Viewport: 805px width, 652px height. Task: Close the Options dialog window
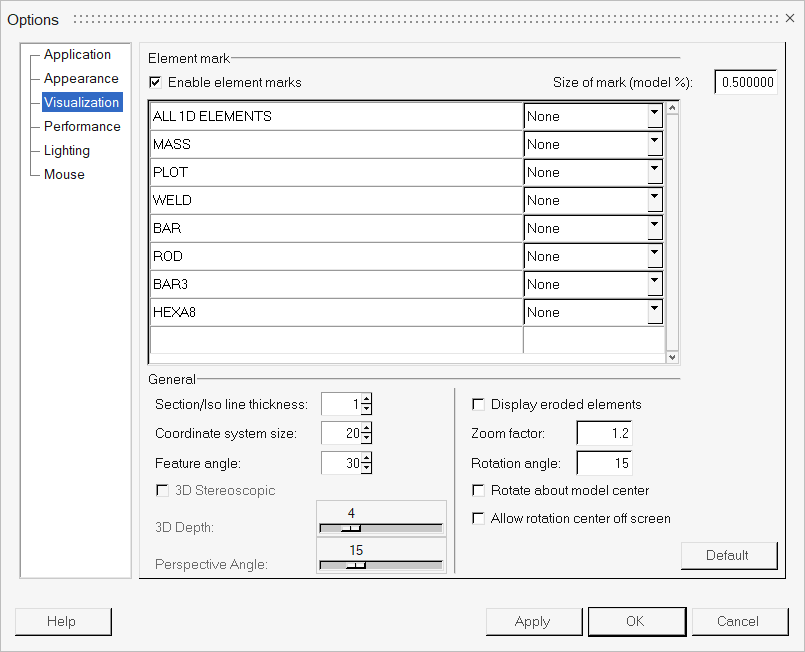pos(789,19)
